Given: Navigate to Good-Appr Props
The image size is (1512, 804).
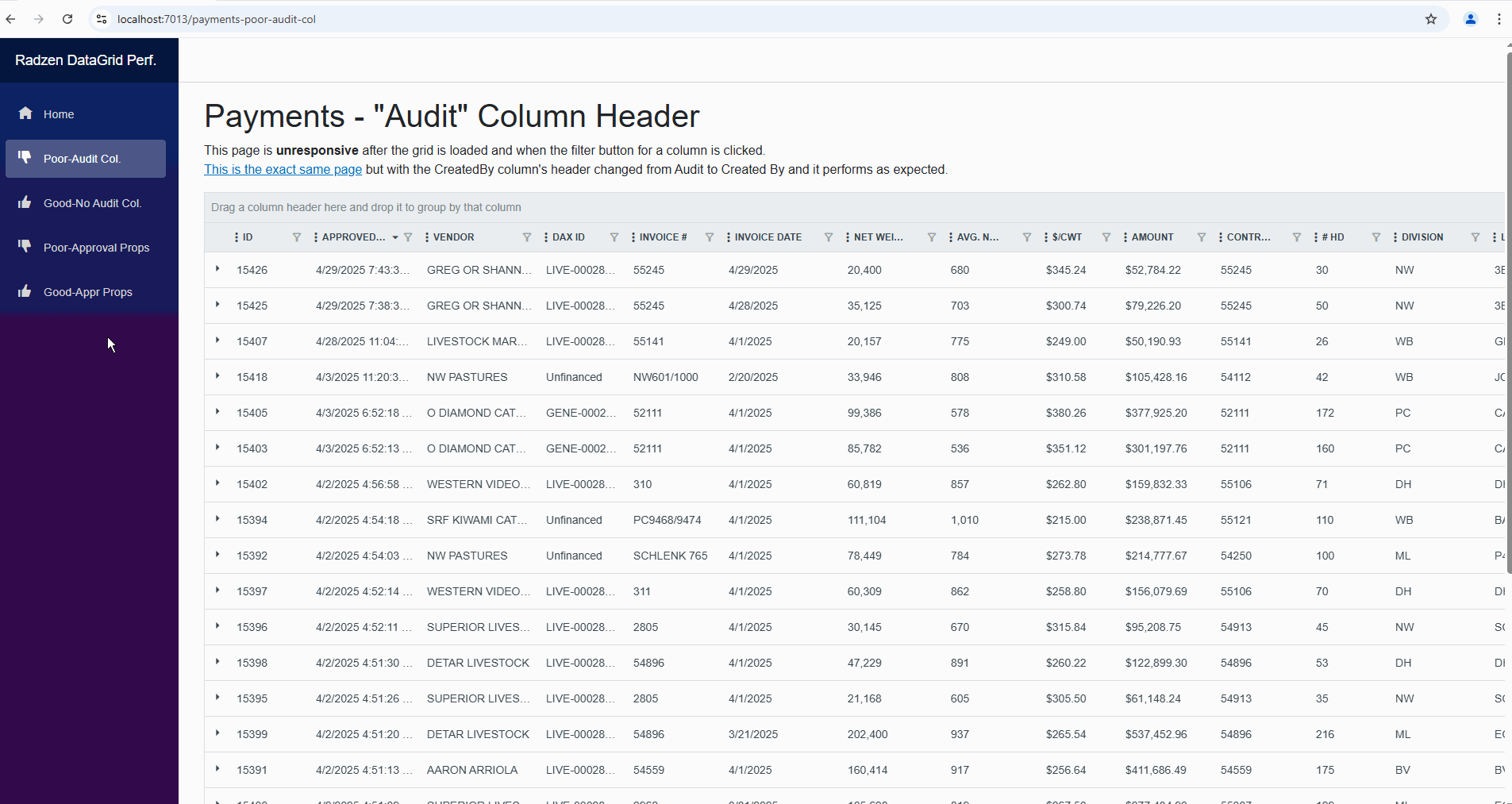Looking at the screenshot, I should pyautogui.click(x=86, y=292).
